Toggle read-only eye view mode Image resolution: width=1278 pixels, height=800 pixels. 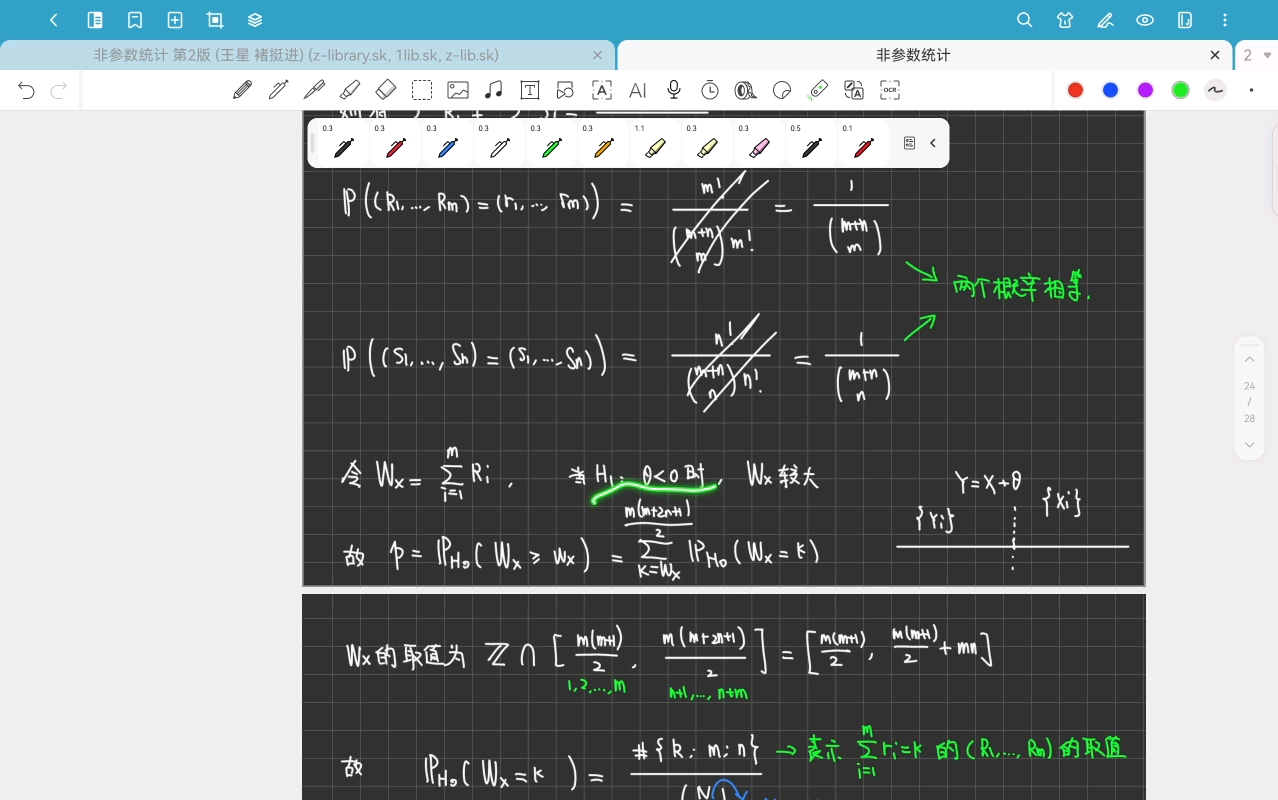point(1145,20)
